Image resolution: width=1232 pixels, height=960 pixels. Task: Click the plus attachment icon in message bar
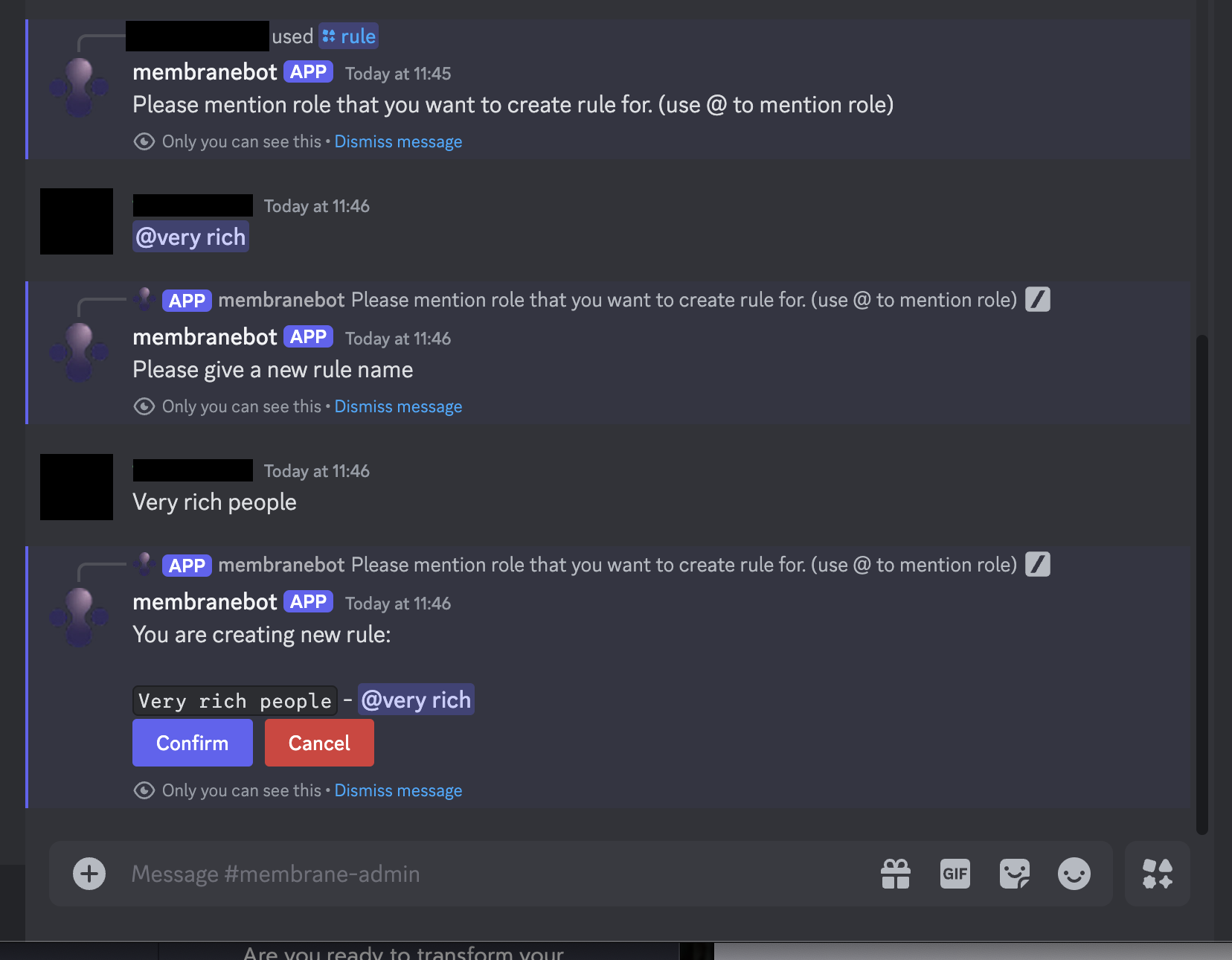click(89, 874)
